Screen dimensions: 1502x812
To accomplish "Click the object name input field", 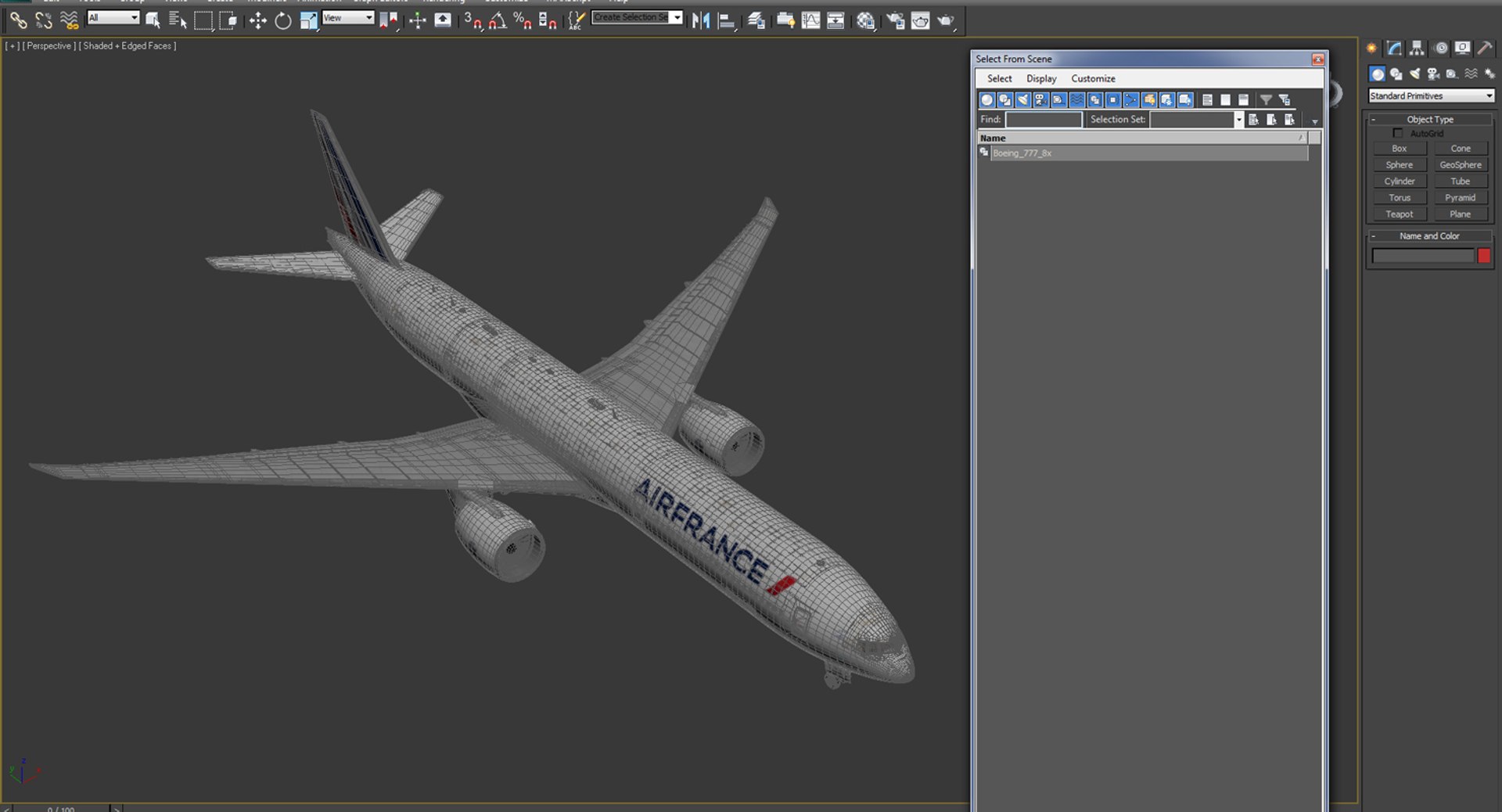I will [x=1423, y=256].
